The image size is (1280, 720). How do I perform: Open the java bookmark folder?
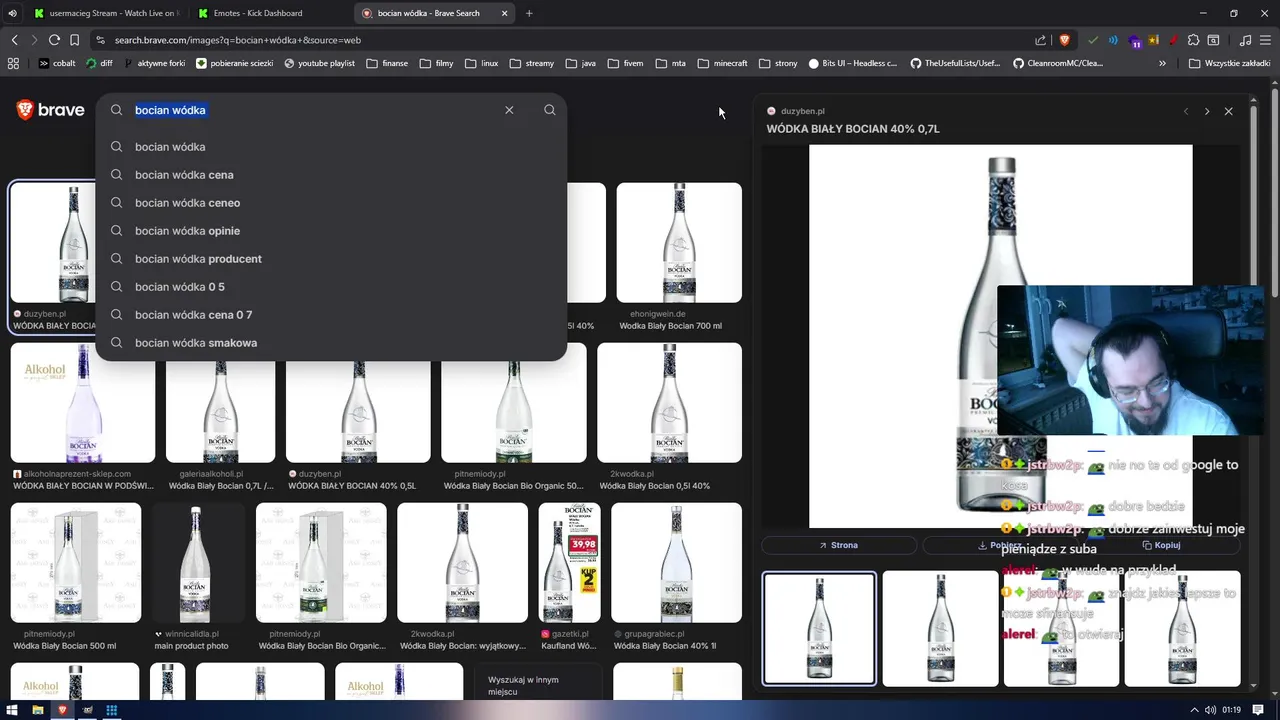(x=580, y=63)
